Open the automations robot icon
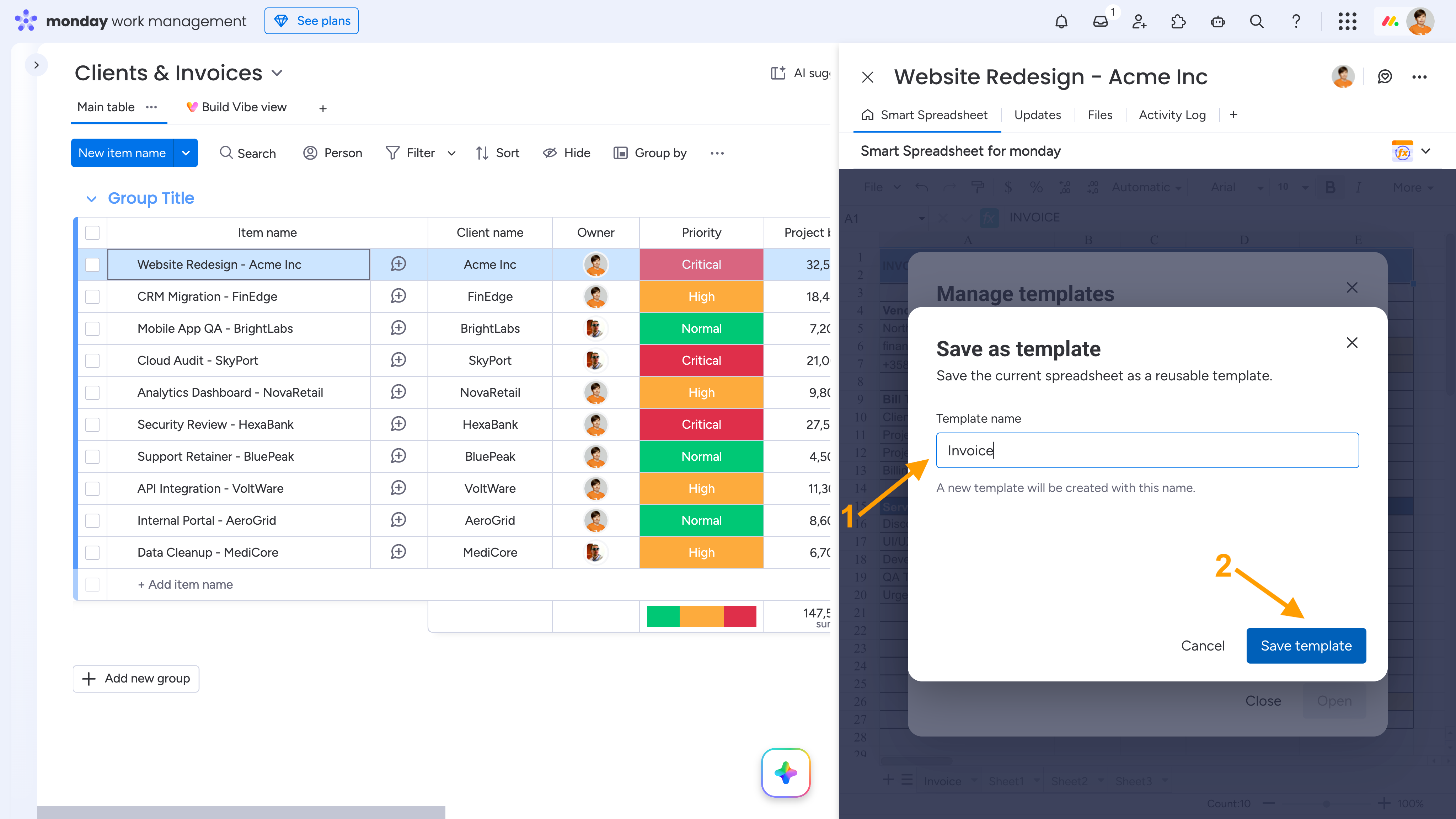The height and width of the screenshot is (819, 1456). (x=1217, y=21)
